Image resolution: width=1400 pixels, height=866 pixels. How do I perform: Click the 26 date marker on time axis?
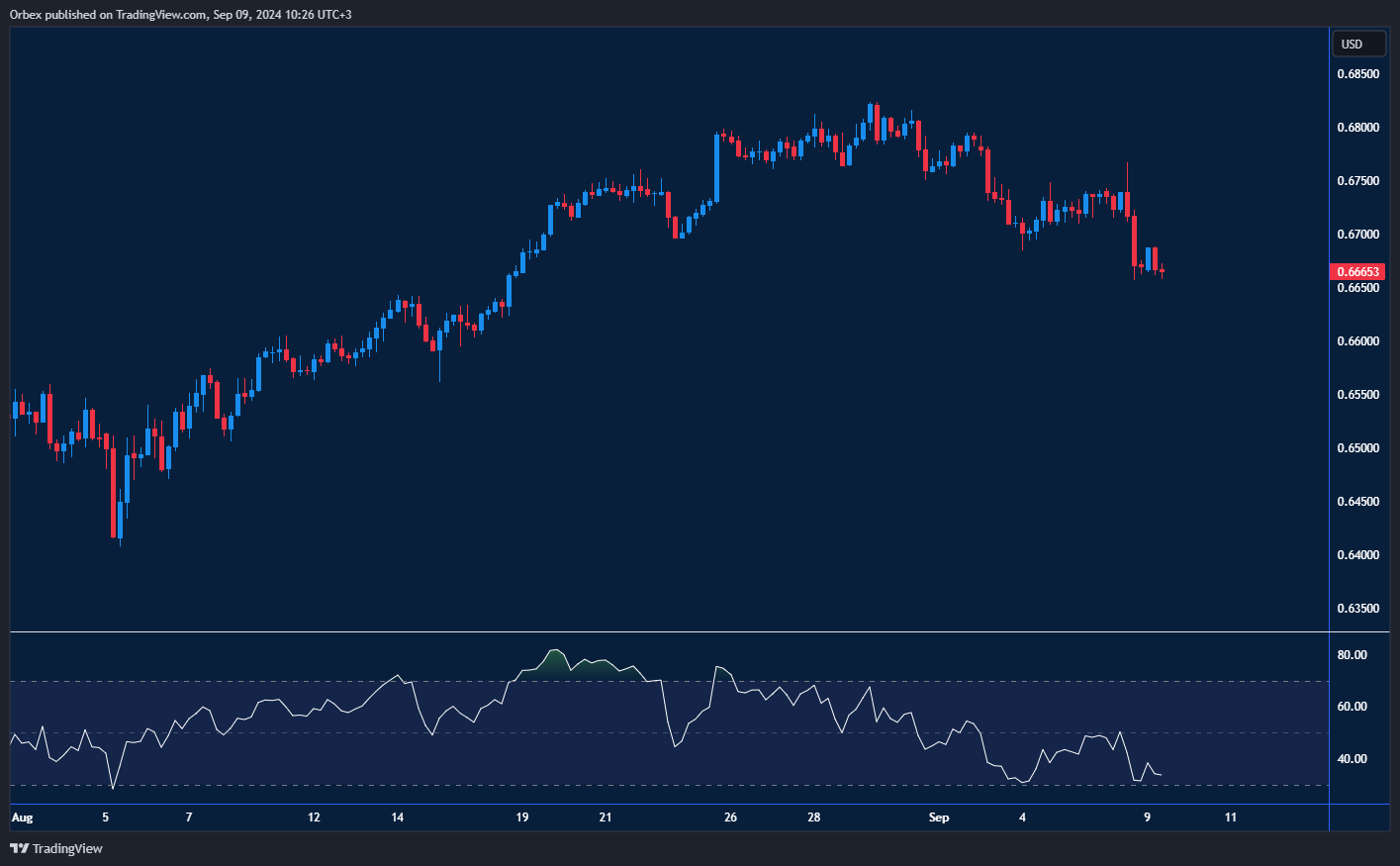(730, 818)
